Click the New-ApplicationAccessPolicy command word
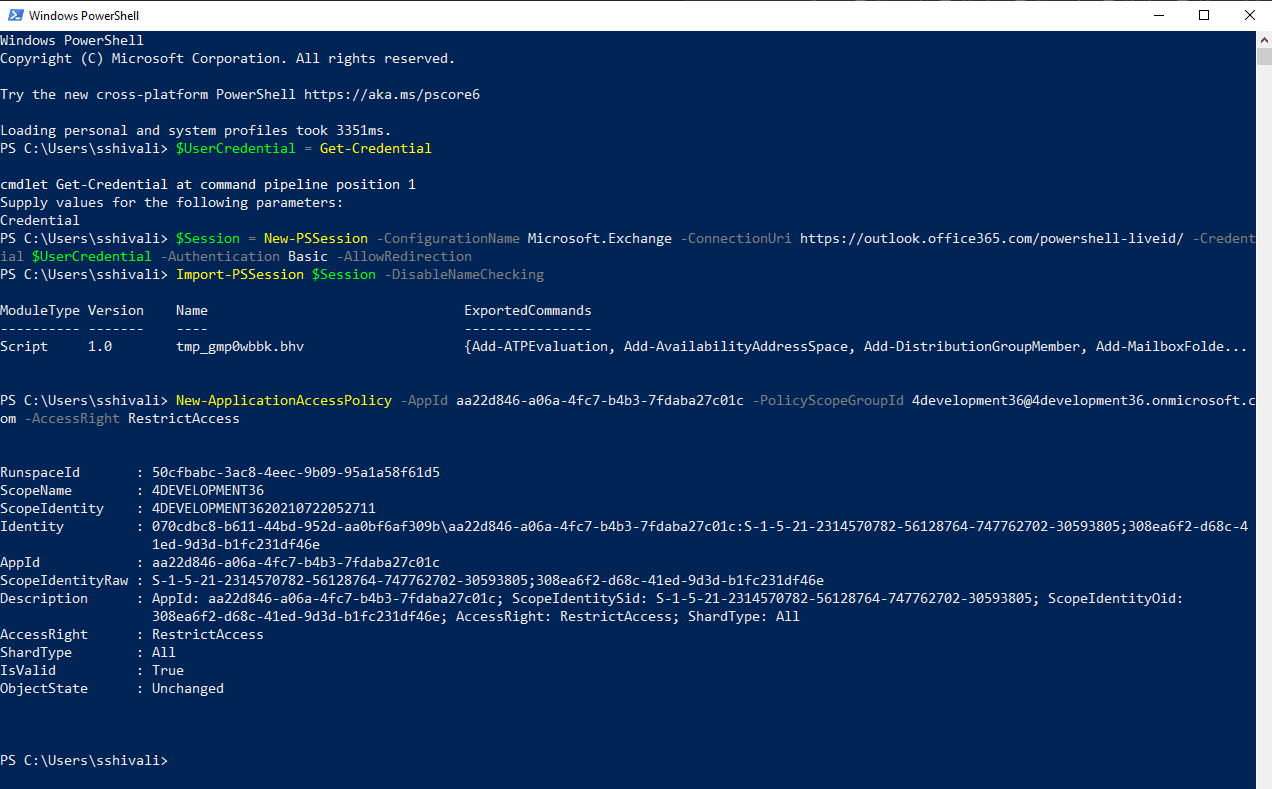 [x=284, y=400]
